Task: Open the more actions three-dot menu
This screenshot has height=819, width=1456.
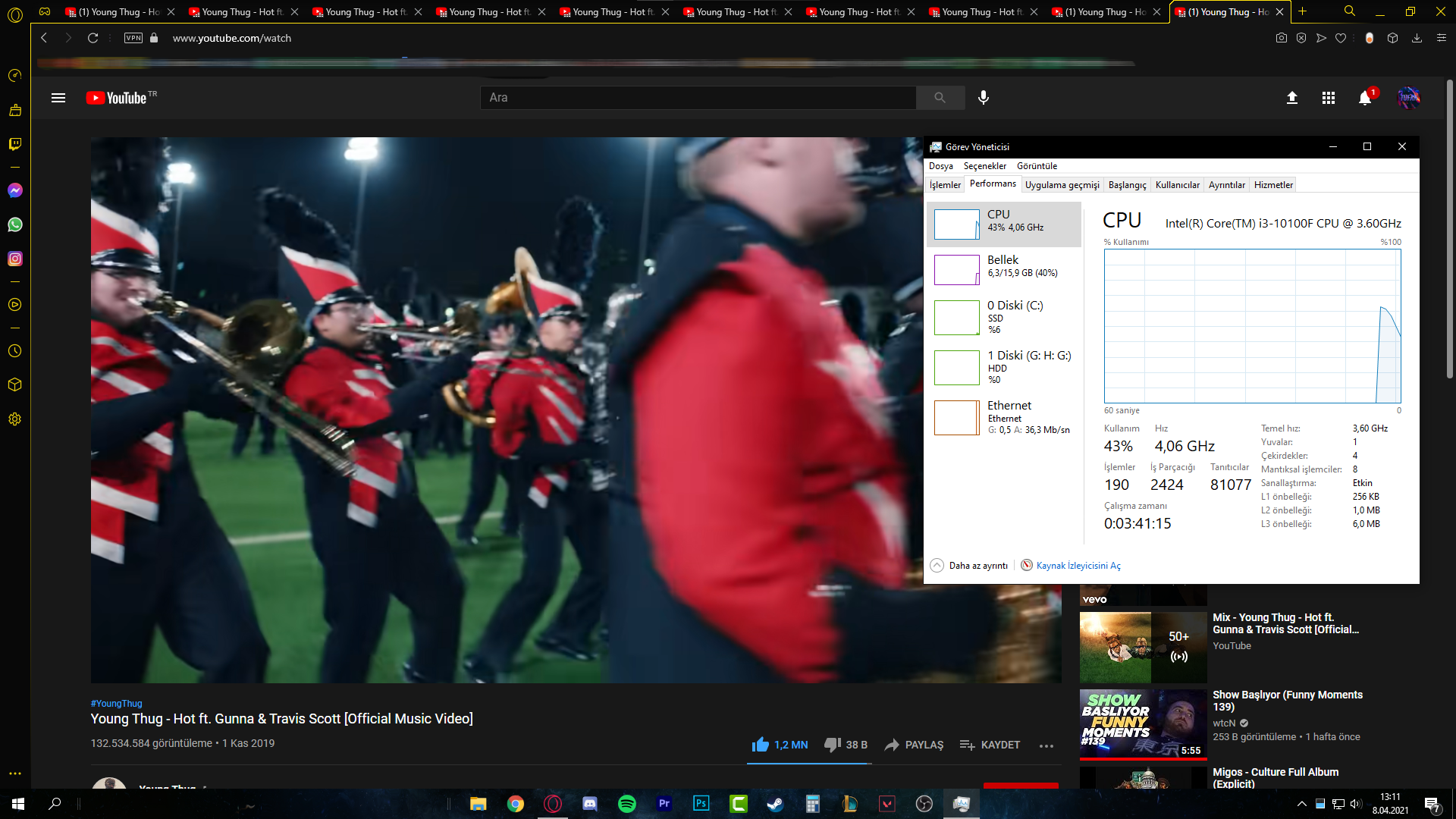Action: click(x=1046, y=746)
